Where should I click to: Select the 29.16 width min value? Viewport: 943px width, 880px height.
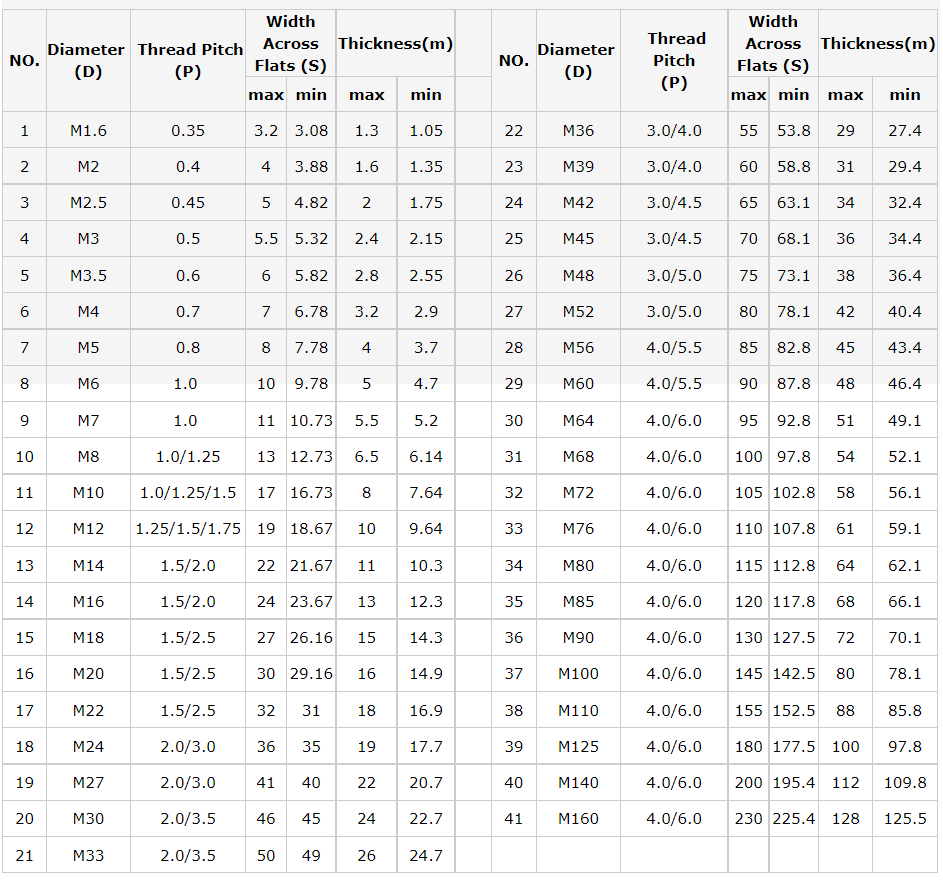[311, 674]
